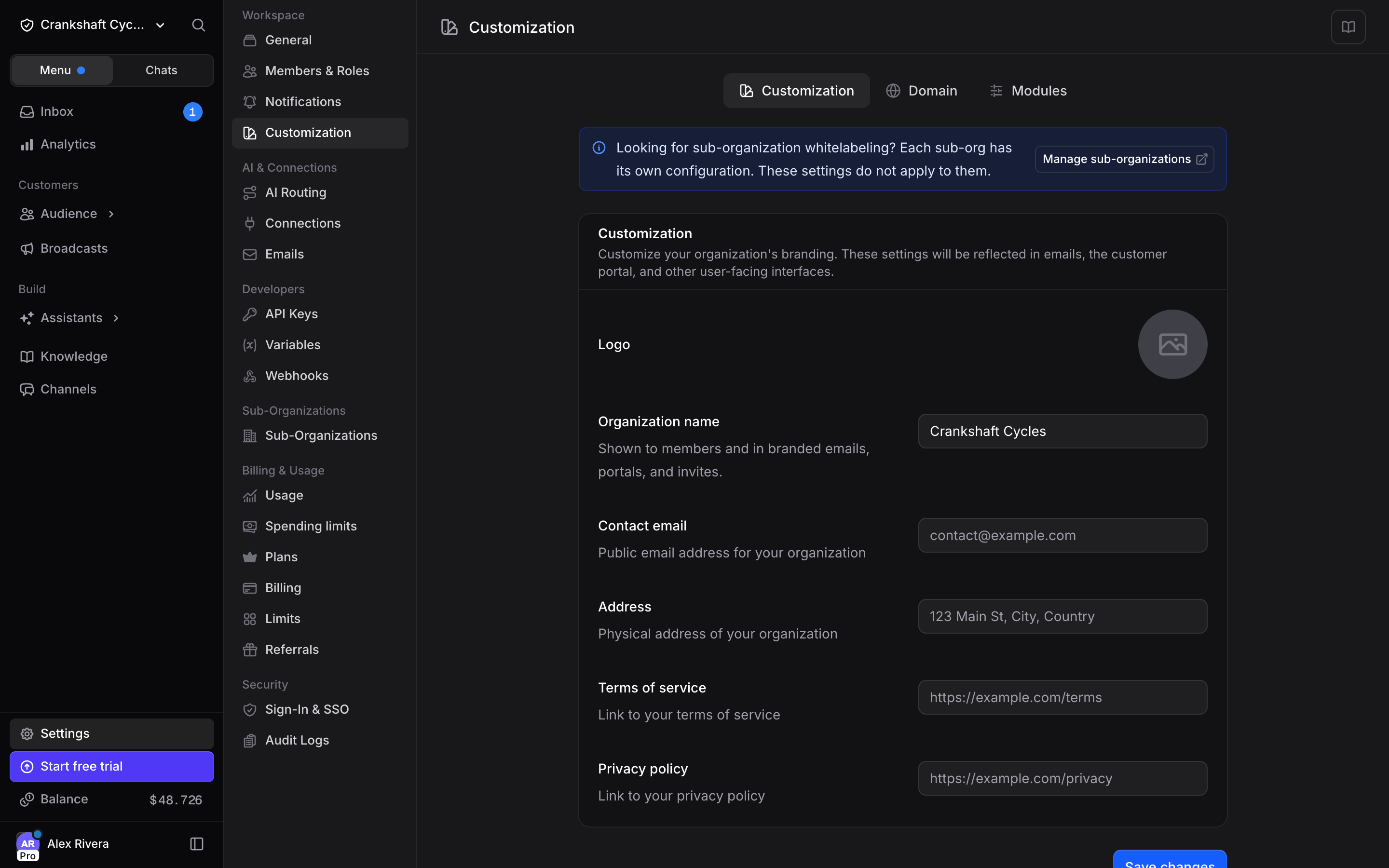The image size is (1389, 868).
Task: Open Settings in the sidebar
Action: (112, 733)
